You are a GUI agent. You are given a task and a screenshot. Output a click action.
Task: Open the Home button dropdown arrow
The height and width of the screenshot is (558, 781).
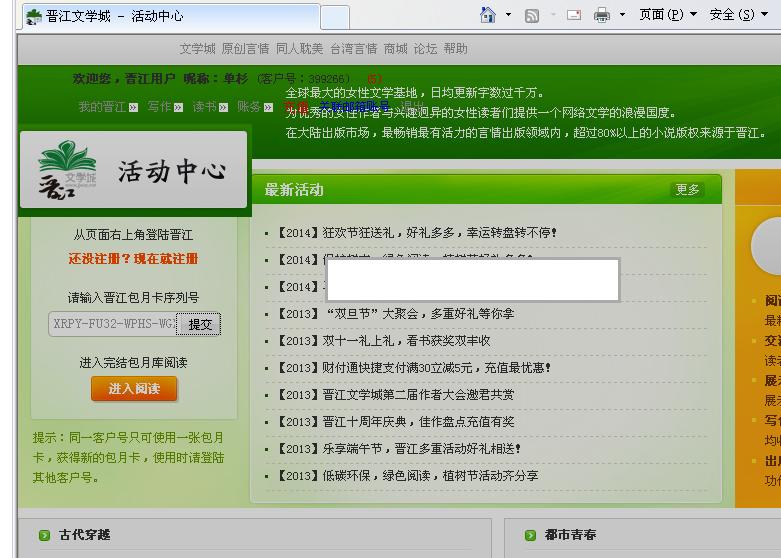508,14
